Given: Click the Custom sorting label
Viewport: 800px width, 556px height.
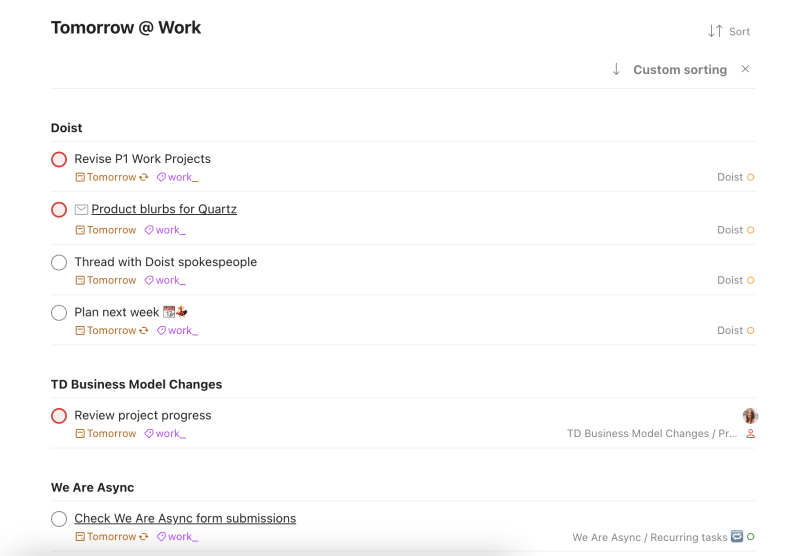Looking at the screenshot, I should [680, 69].
